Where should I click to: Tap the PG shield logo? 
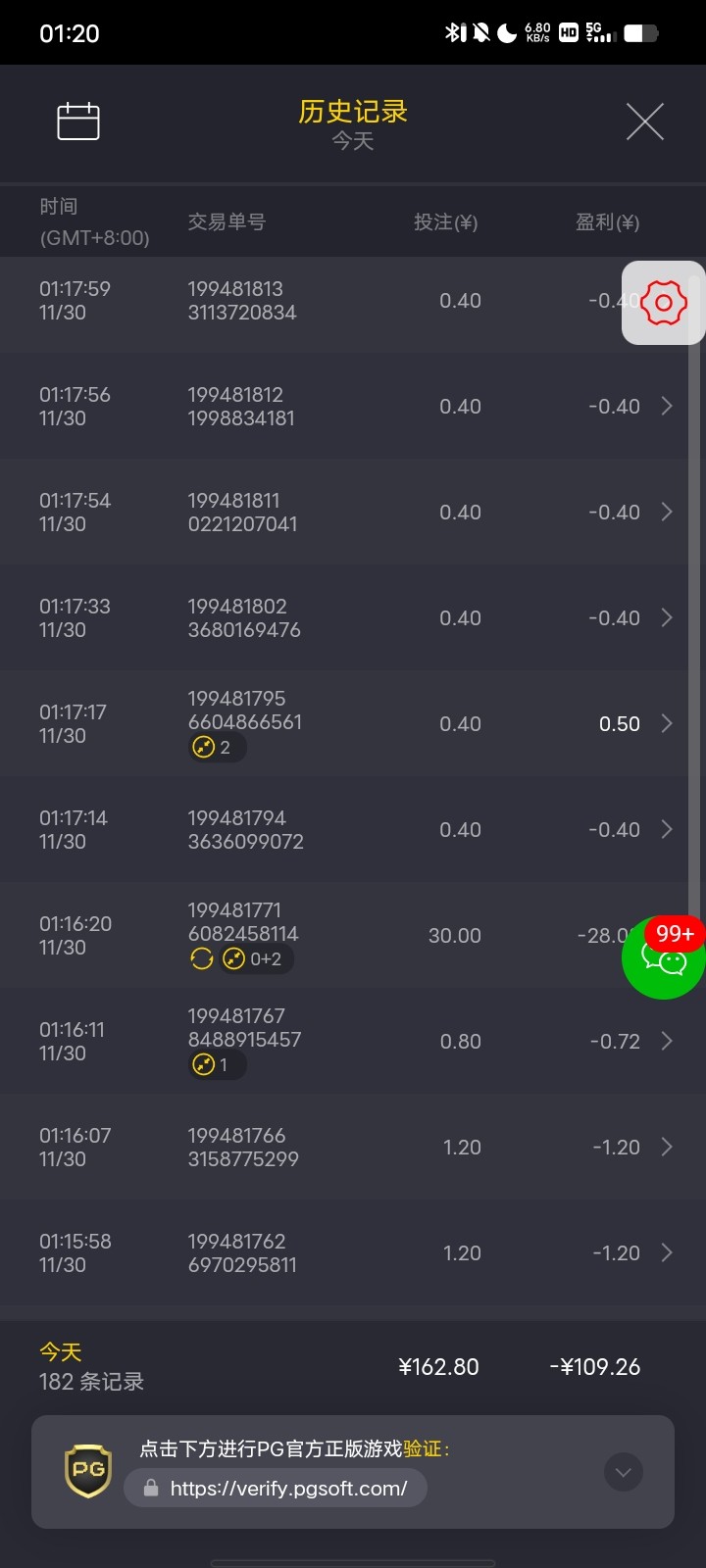(88, 1470)
